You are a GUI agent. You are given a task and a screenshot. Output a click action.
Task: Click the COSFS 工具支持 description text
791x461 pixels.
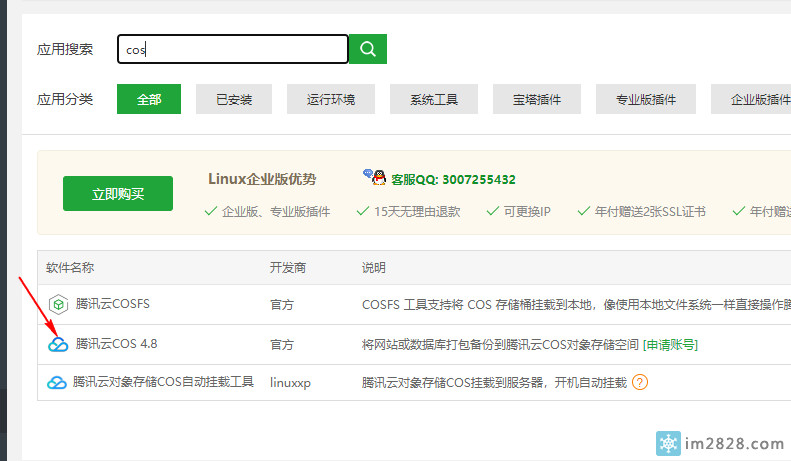[x=576, y=305]
